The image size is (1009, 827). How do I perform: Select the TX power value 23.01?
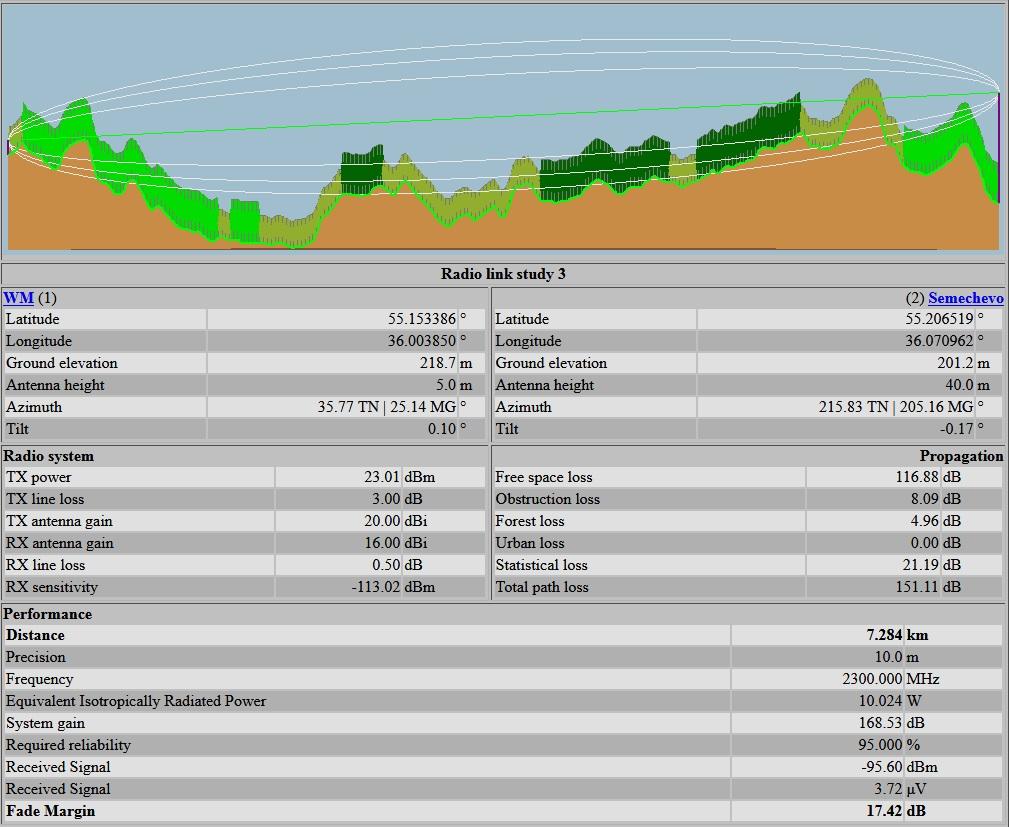coord(381,477)
